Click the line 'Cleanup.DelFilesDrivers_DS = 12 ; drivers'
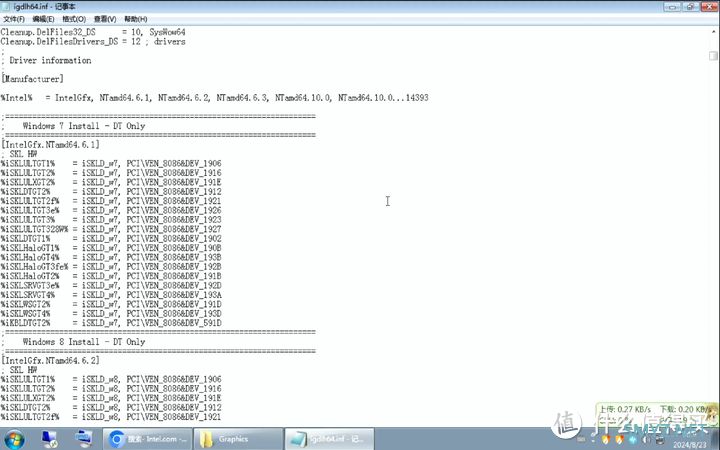720x450 pixels. (93, 41)
